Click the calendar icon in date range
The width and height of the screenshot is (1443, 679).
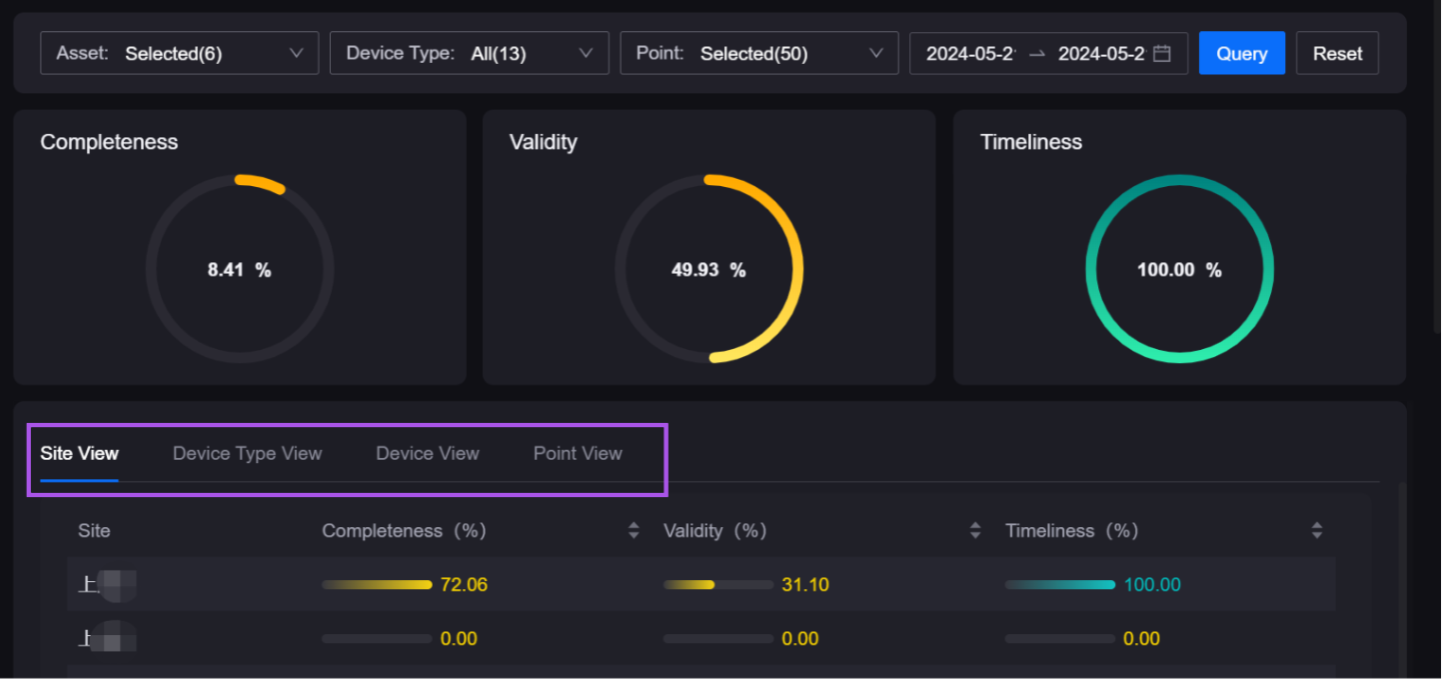(x=1162, y=54)
